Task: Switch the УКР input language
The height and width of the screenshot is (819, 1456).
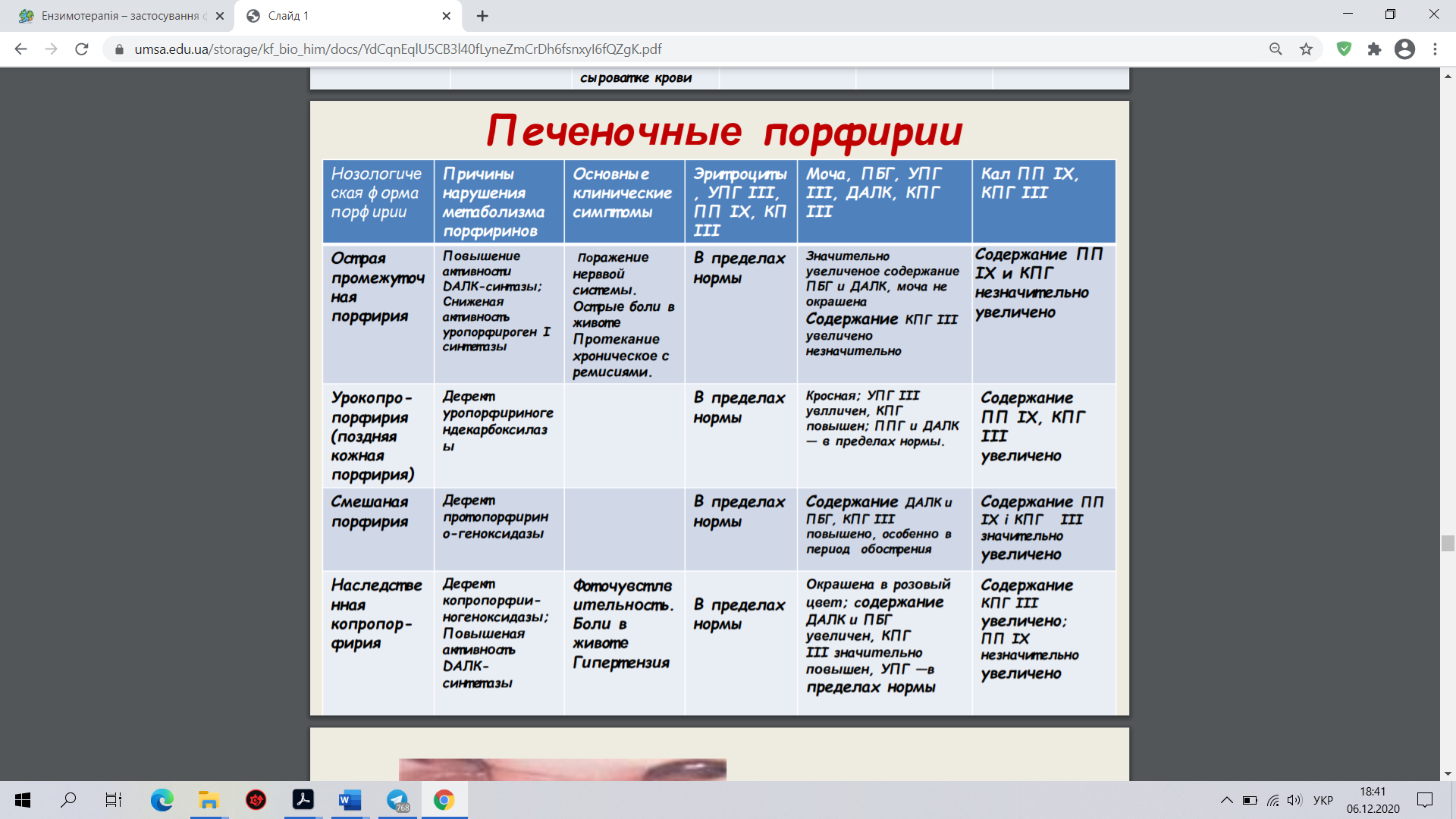Action: point(1323,800)
